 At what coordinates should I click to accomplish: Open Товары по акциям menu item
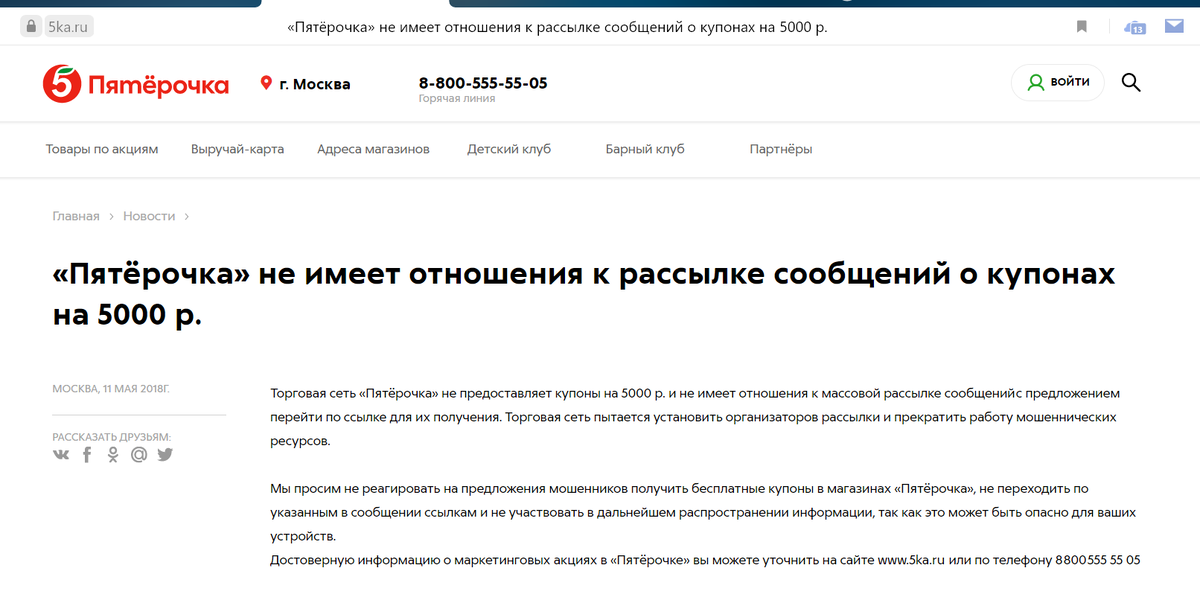(102, 149)
